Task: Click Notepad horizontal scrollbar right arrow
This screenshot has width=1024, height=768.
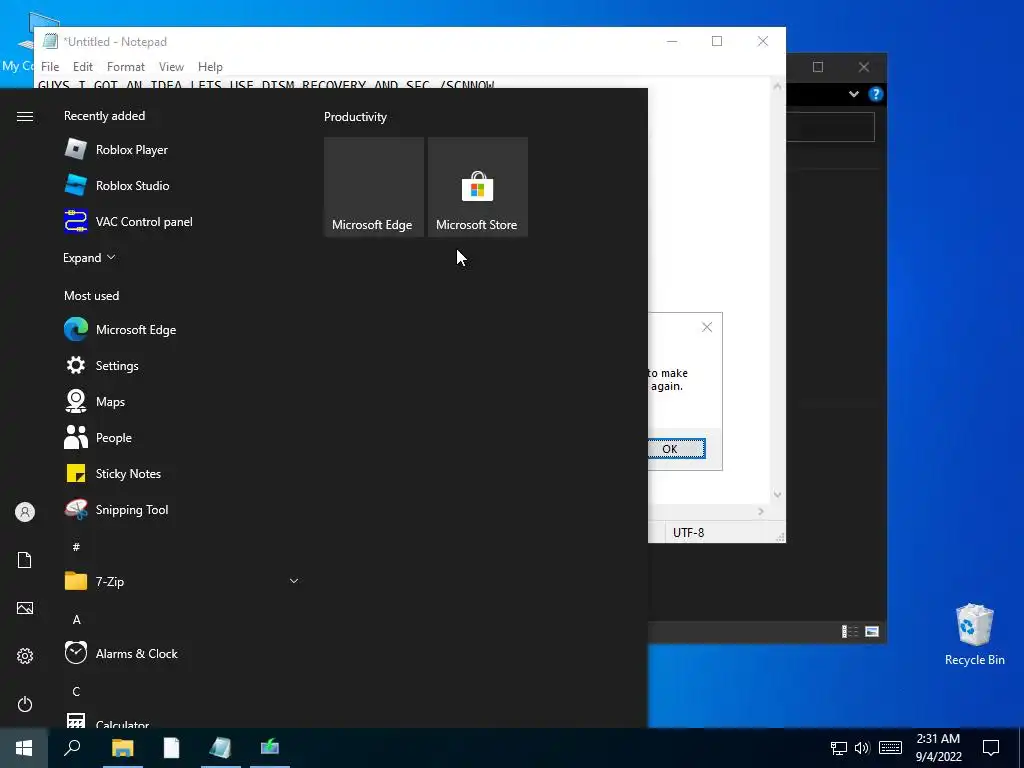Action: [x=761, y=511]
